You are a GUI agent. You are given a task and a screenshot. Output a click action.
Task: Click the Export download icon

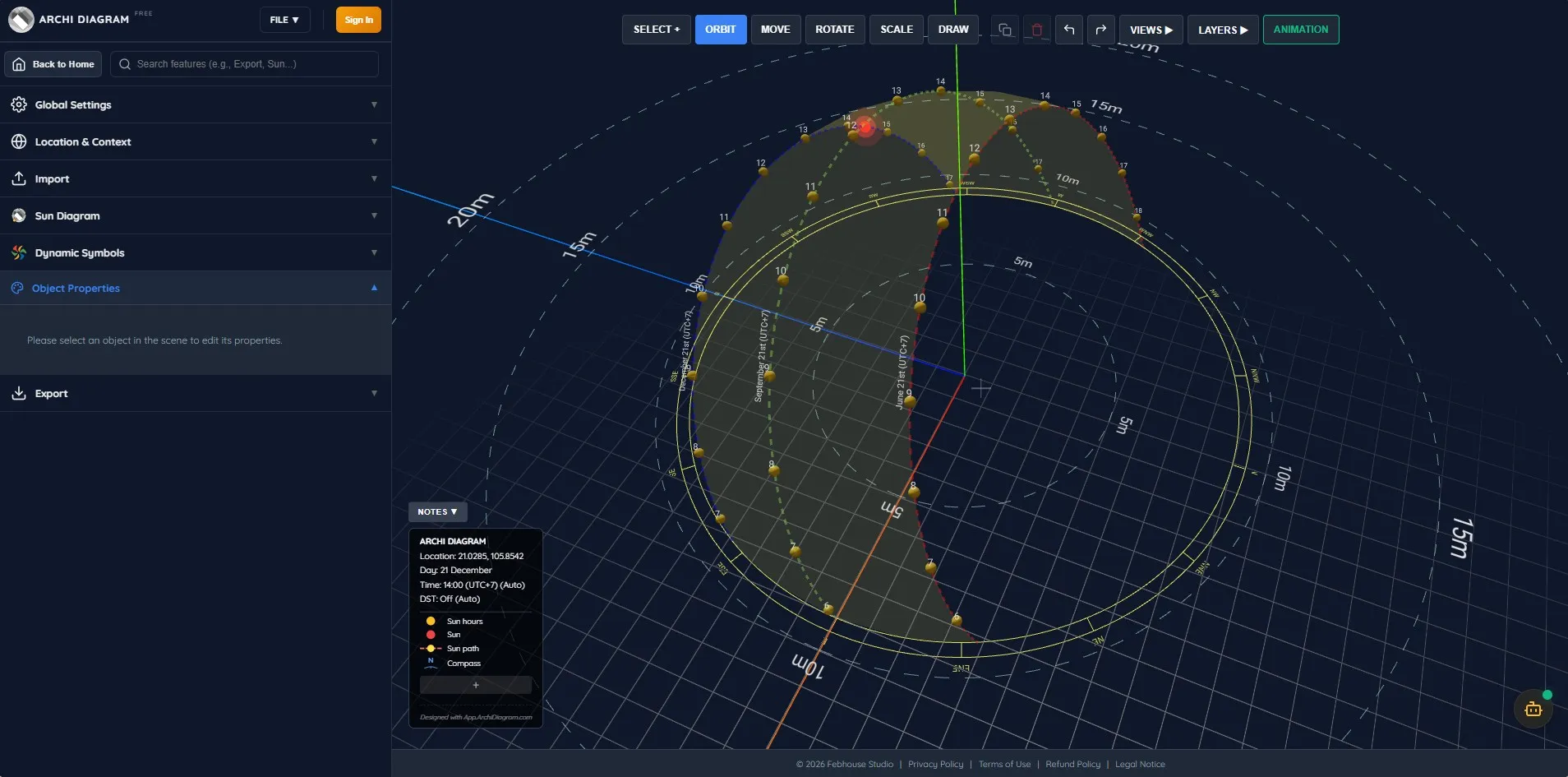pyautogui.click(x=19, y=393)
